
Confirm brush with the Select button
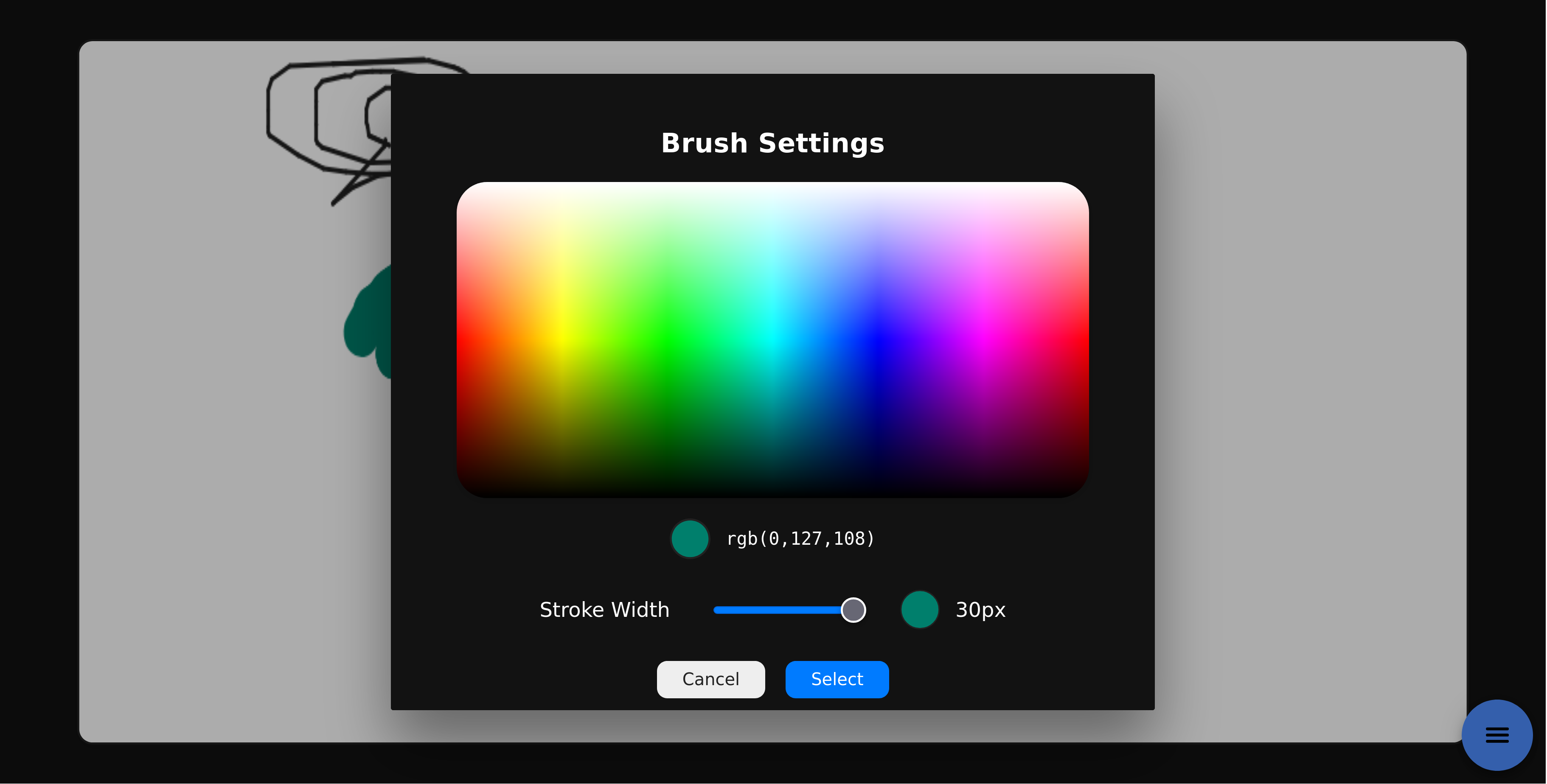pos(837,679)
